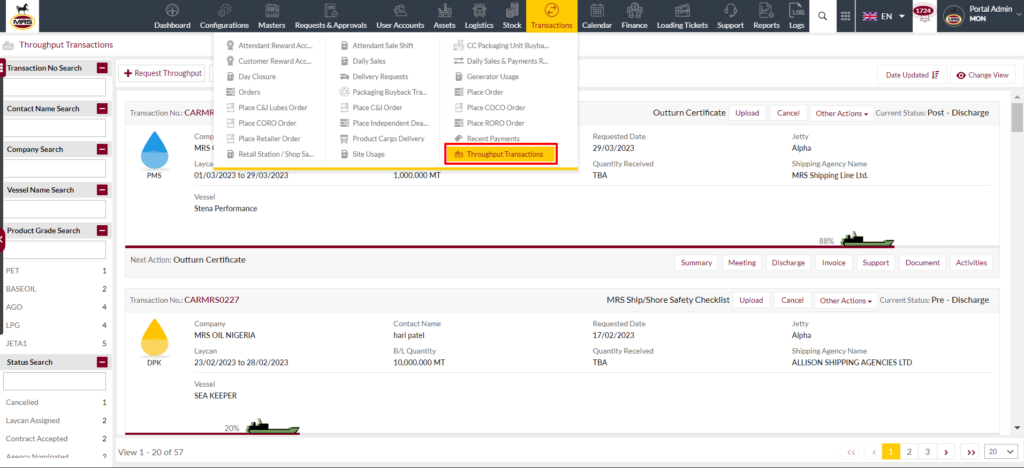Viewport: 1024px width, 468px height.
Task: Go to last page with double arrow
Action: click(971, 452)
